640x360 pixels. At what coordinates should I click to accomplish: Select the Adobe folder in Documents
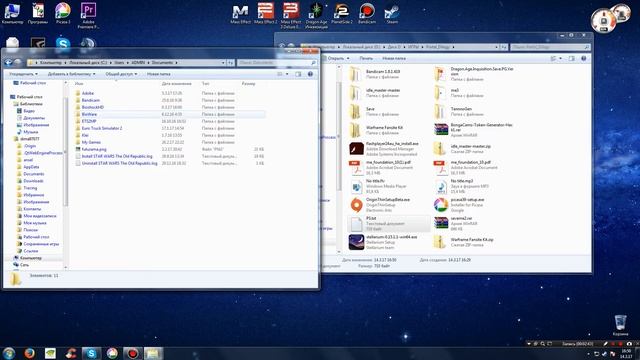[x=87, y=93]
